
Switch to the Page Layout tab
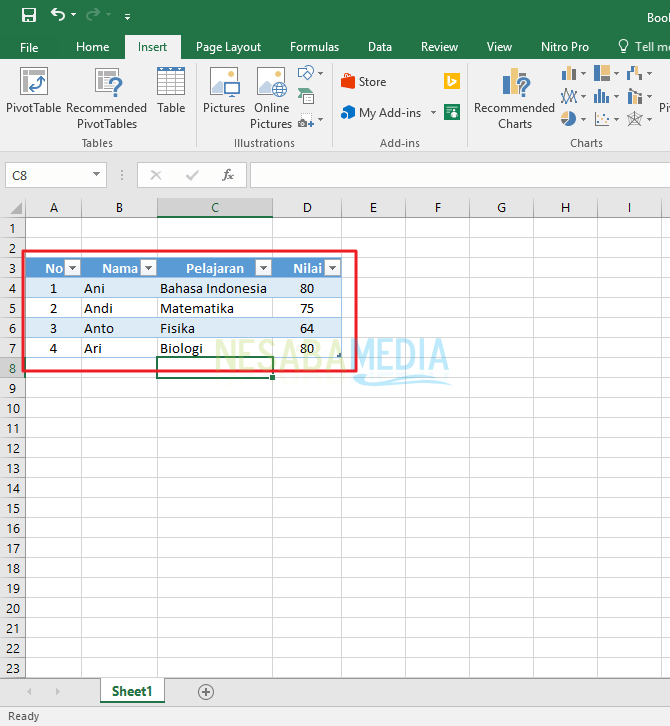pyautogui.click(x=228, y=47)
